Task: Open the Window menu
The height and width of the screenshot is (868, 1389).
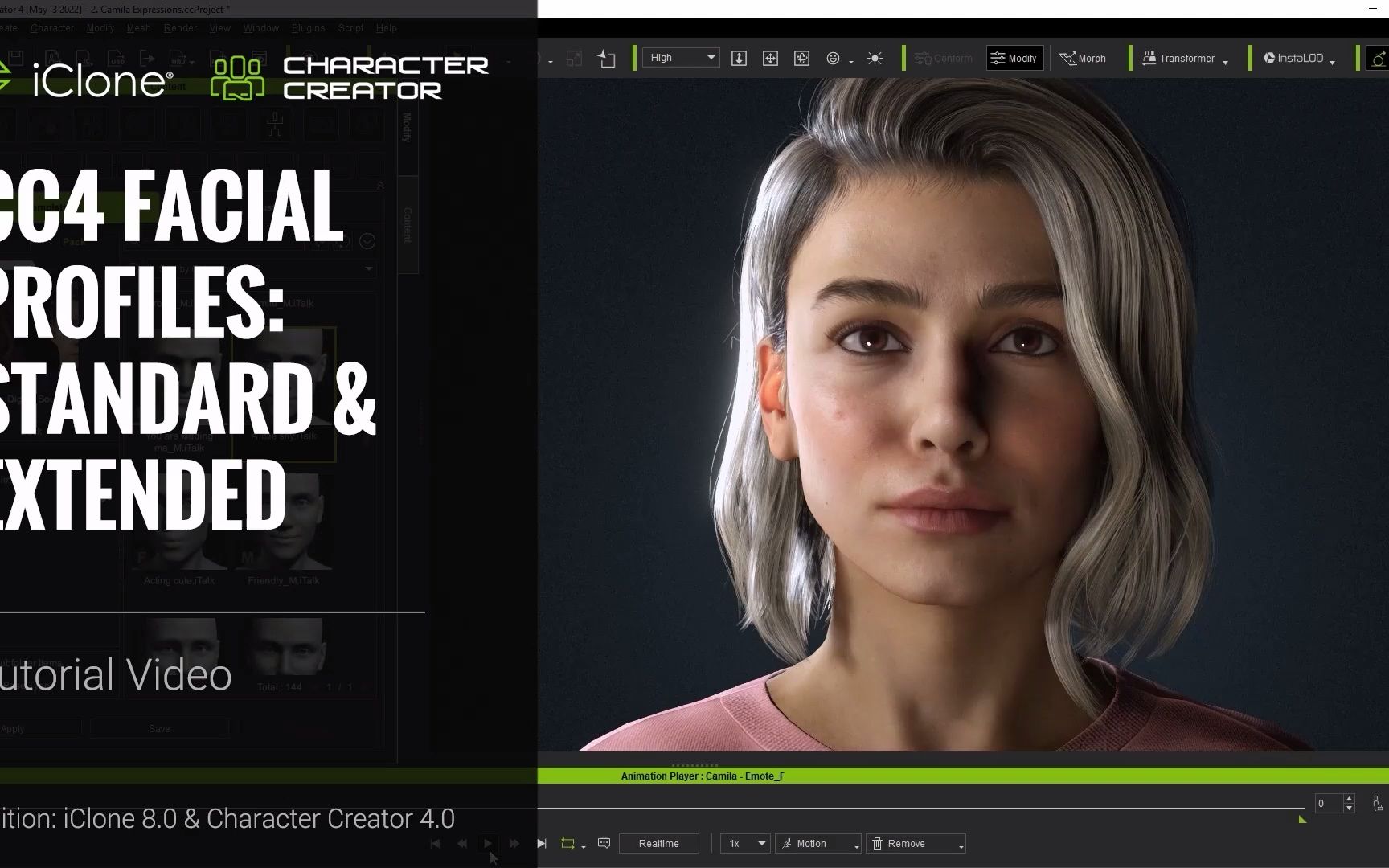Action: 260,27
